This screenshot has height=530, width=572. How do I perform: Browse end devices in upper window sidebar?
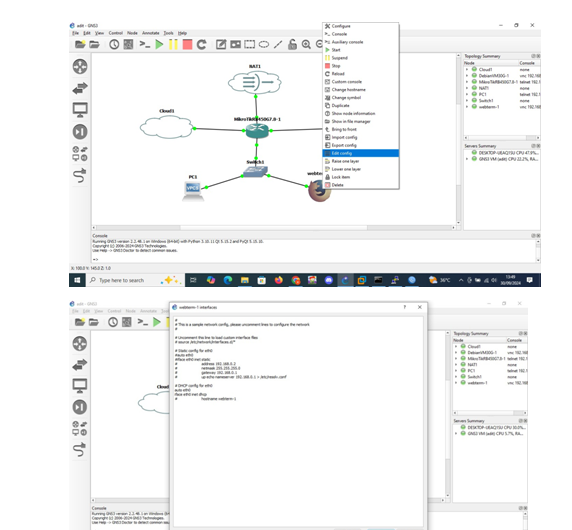(x=80, y=110)
